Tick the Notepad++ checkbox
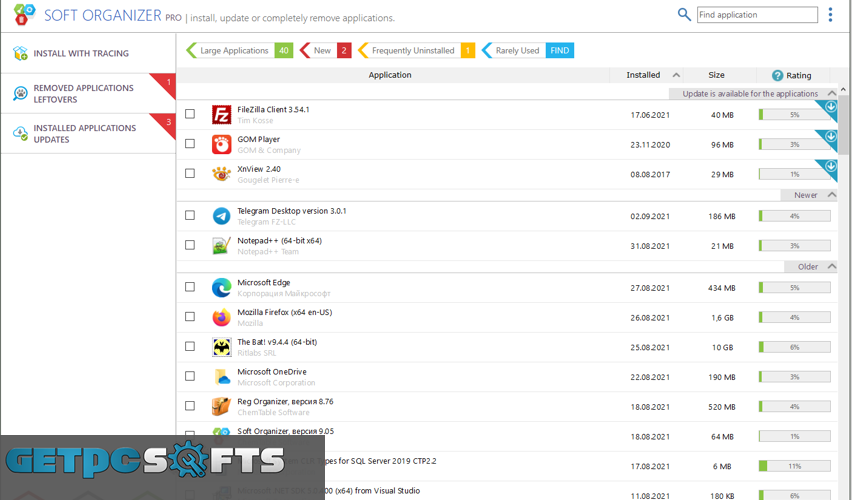This screenshot has width=852, height=500. coord(190,245)
